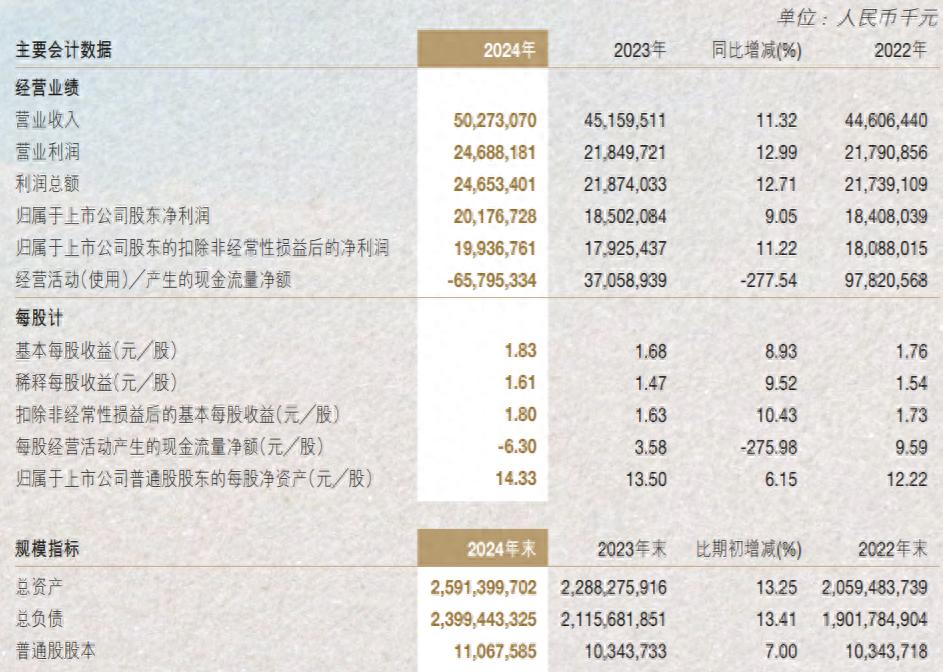Click the negative cash flow value -65,795,334
943x672 pixels.
[x=491, y=280]
